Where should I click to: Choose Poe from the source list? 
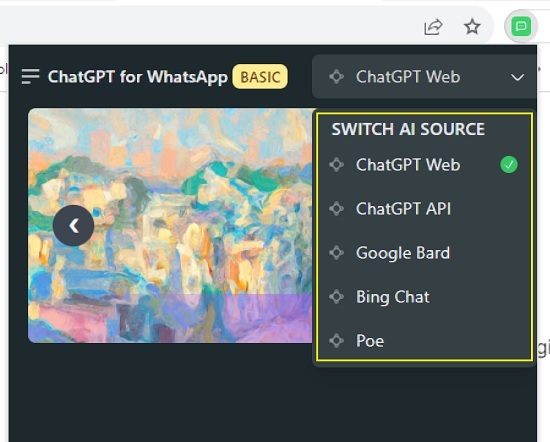(424, 341)
